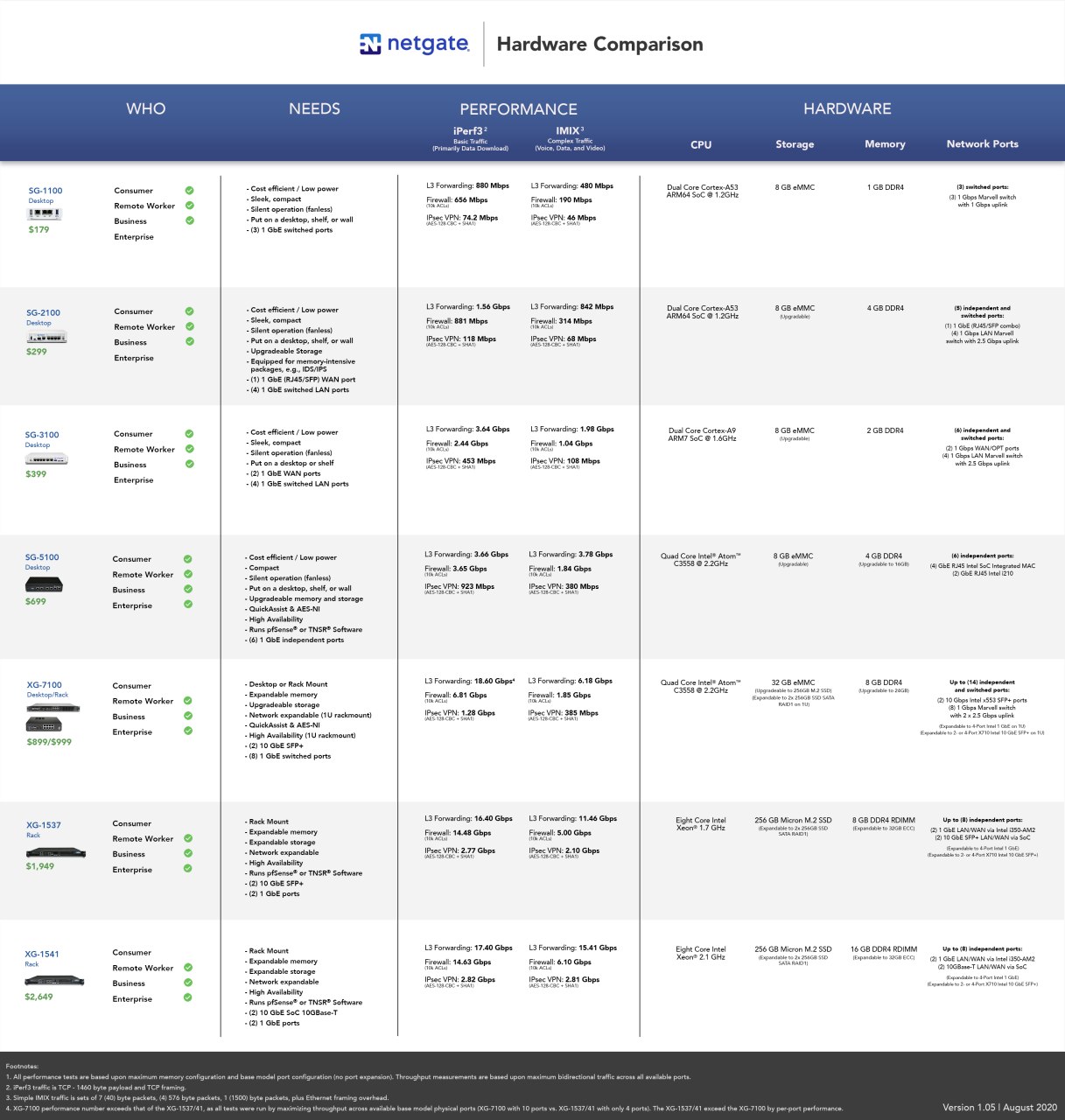Click the SG-1100 device image
1065x1120 pixels.
pyautogui.click(x=46, y=213)
